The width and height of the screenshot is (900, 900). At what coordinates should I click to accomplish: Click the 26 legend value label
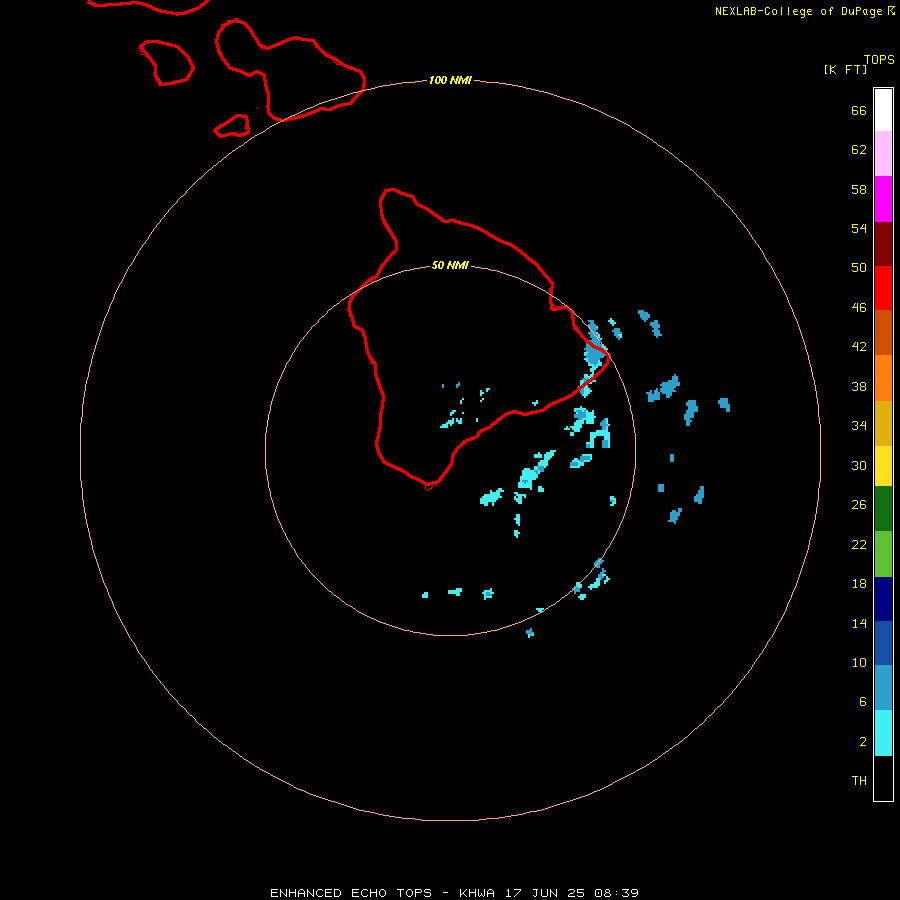(x=859, y=505)
